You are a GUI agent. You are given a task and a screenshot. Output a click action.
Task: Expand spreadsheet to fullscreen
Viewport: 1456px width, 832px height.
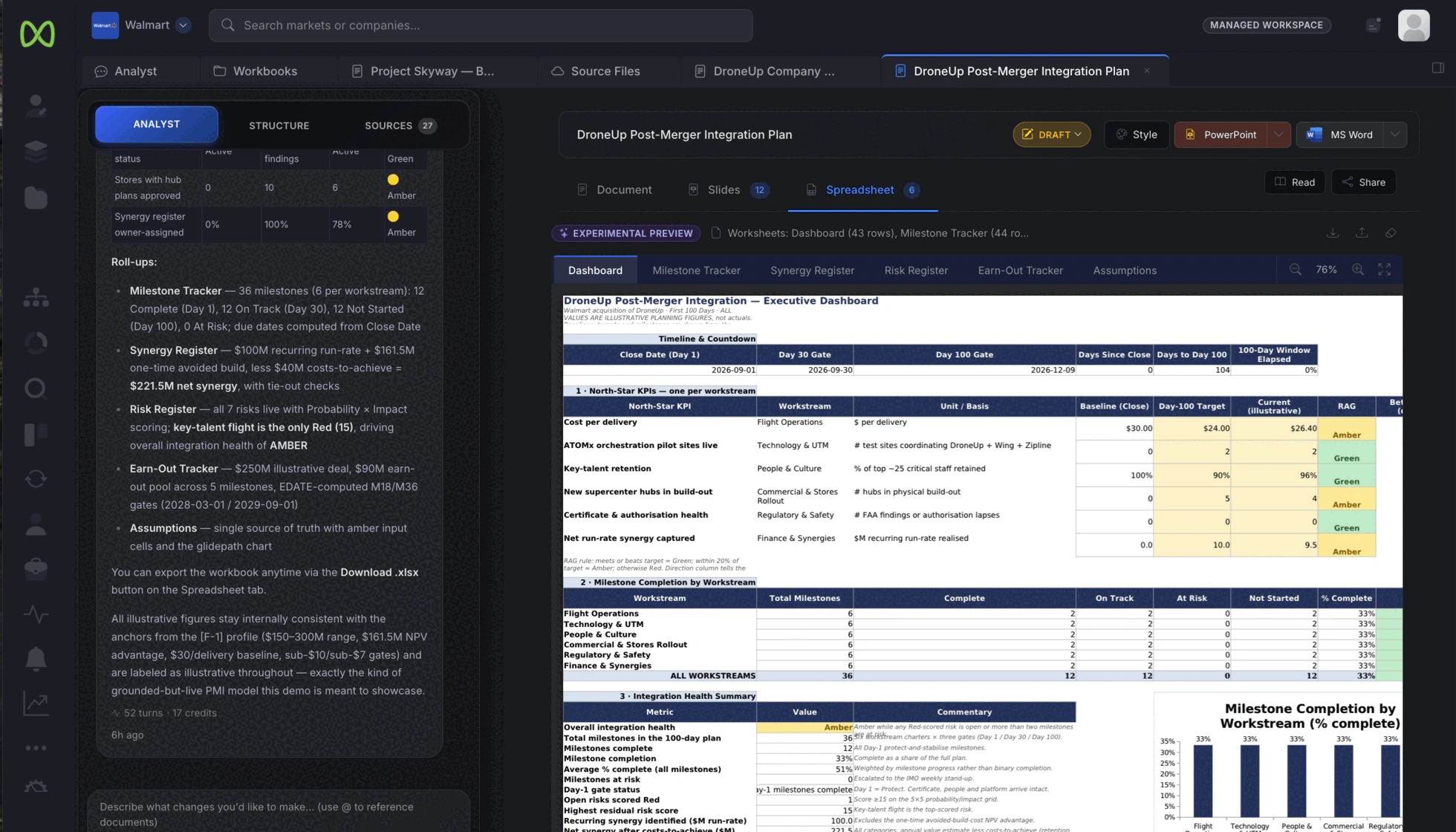(1385, 270)
